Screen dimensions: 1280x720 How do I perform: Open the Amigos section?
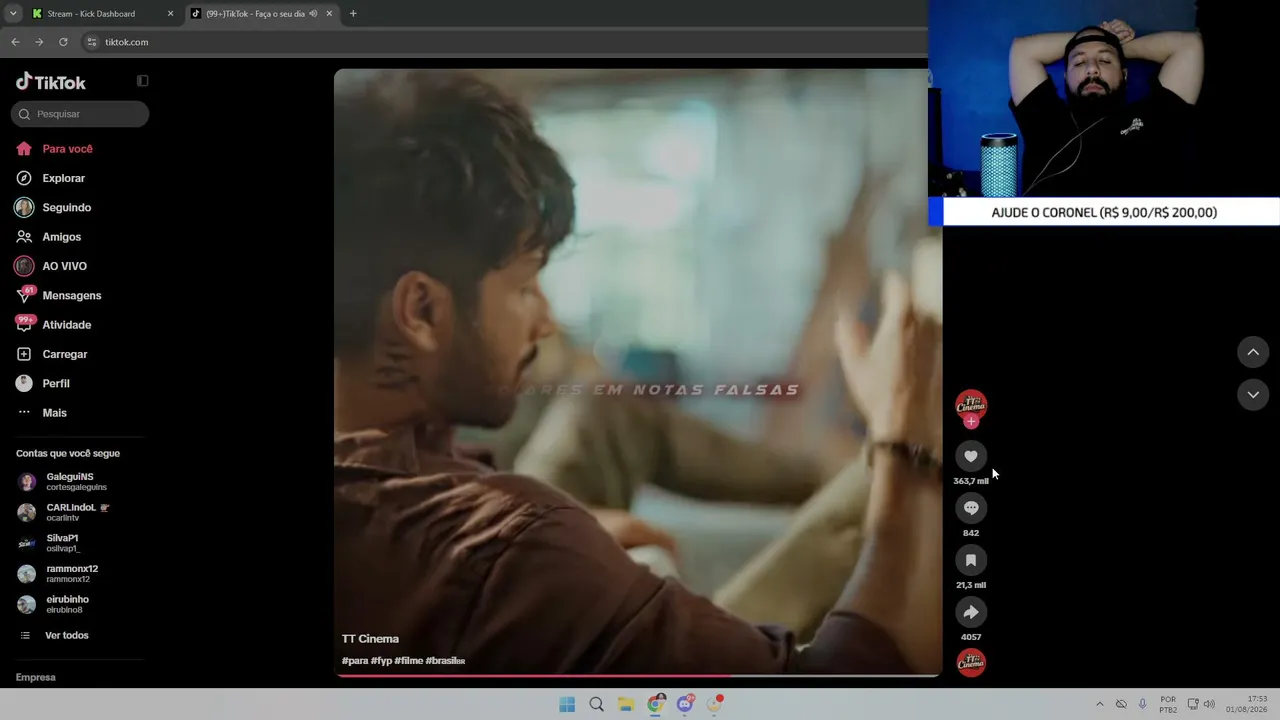(x=61, y=237)
